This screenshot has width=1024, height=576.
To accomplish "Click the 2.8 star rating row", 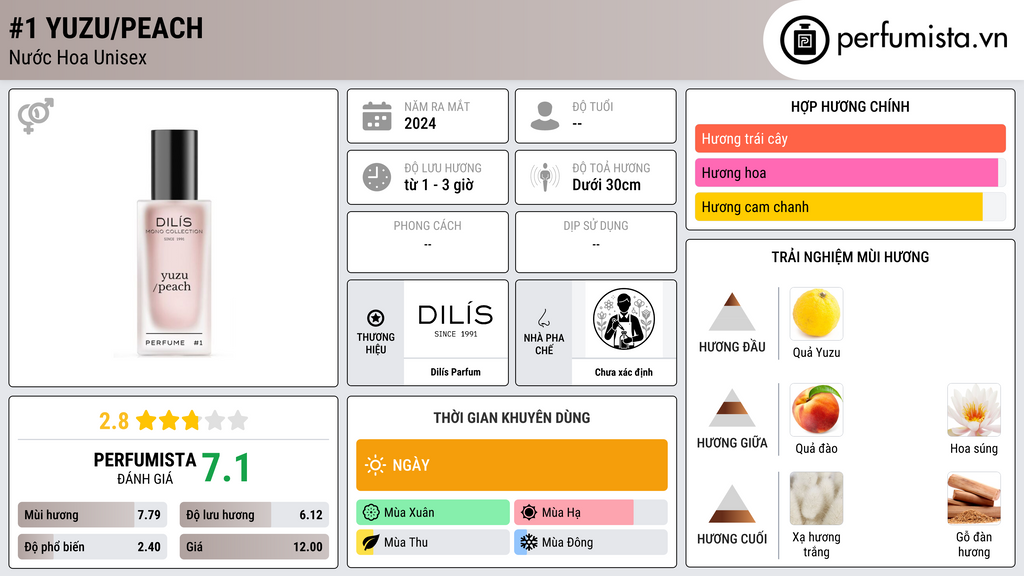I will tap(174, 420).
